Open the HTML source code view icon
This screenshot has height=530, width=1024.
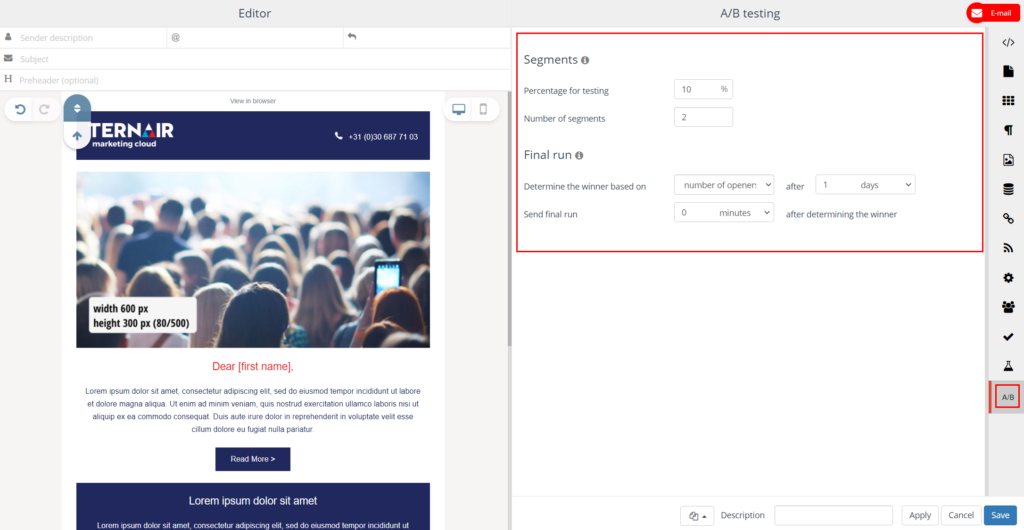[1008, 43]
